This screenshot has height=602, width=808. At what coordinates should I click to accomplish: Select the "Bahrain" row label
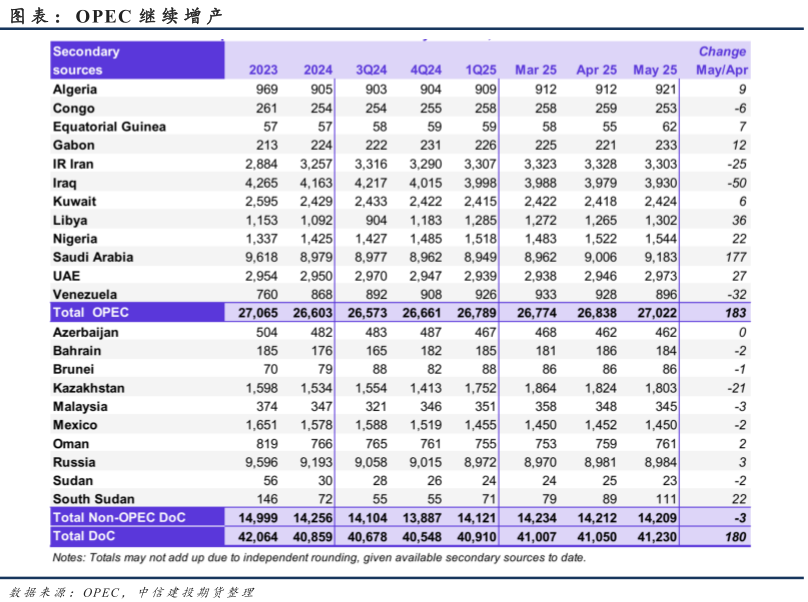tap(77, 351)
